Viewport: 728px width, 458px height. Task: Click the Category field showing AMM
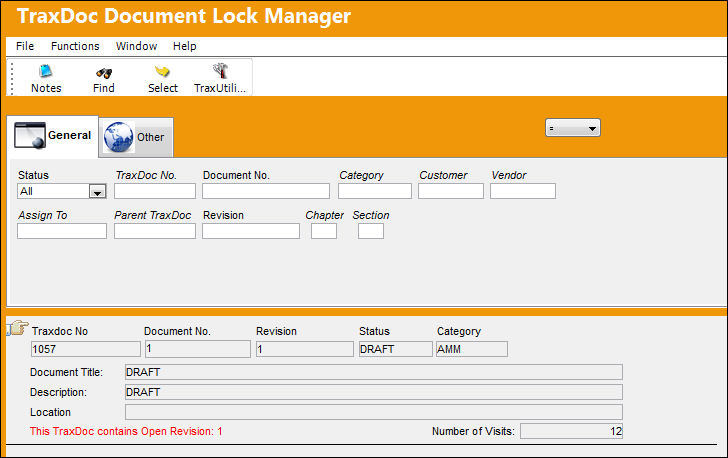coord(472,349)
